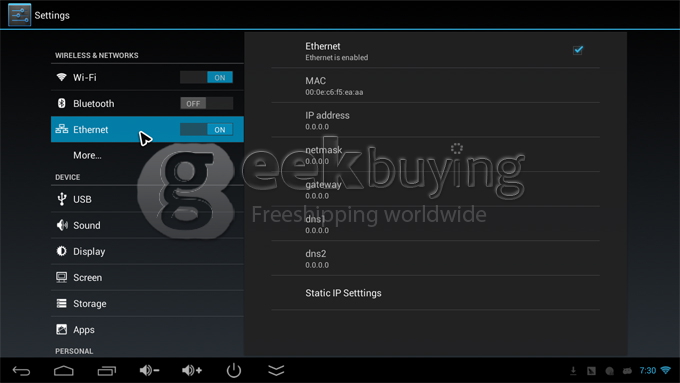Select the gateway entry
The width and height of the screenshot is (680, 383).
[435, 189]
